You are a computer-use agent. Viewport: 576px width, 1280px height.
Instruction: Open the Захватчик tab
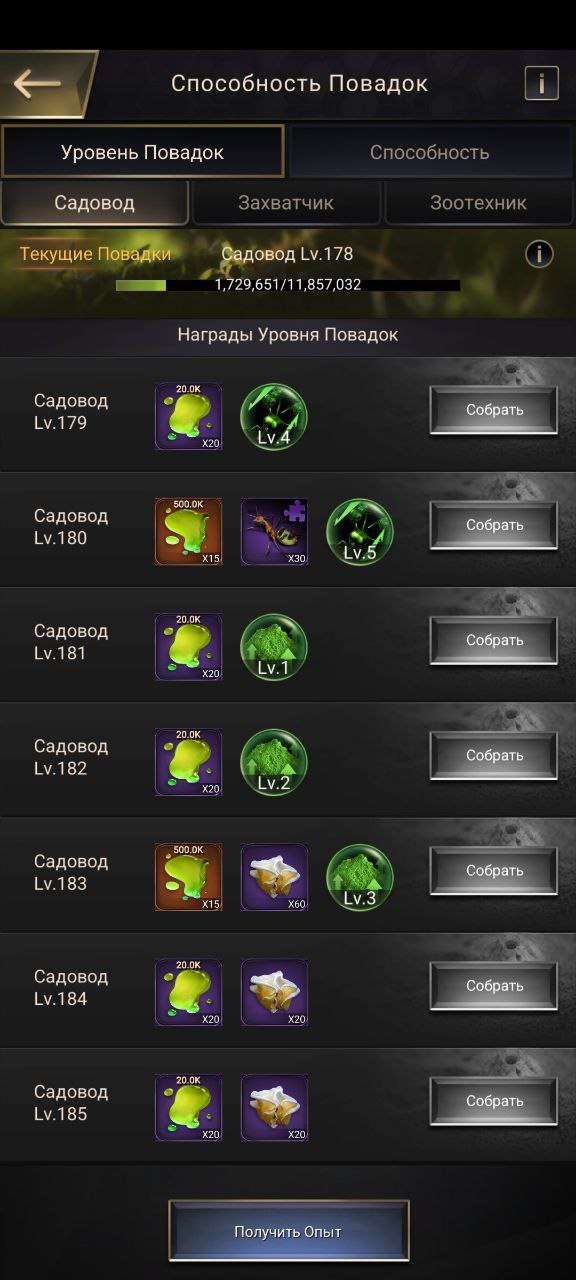click(286, 203)
